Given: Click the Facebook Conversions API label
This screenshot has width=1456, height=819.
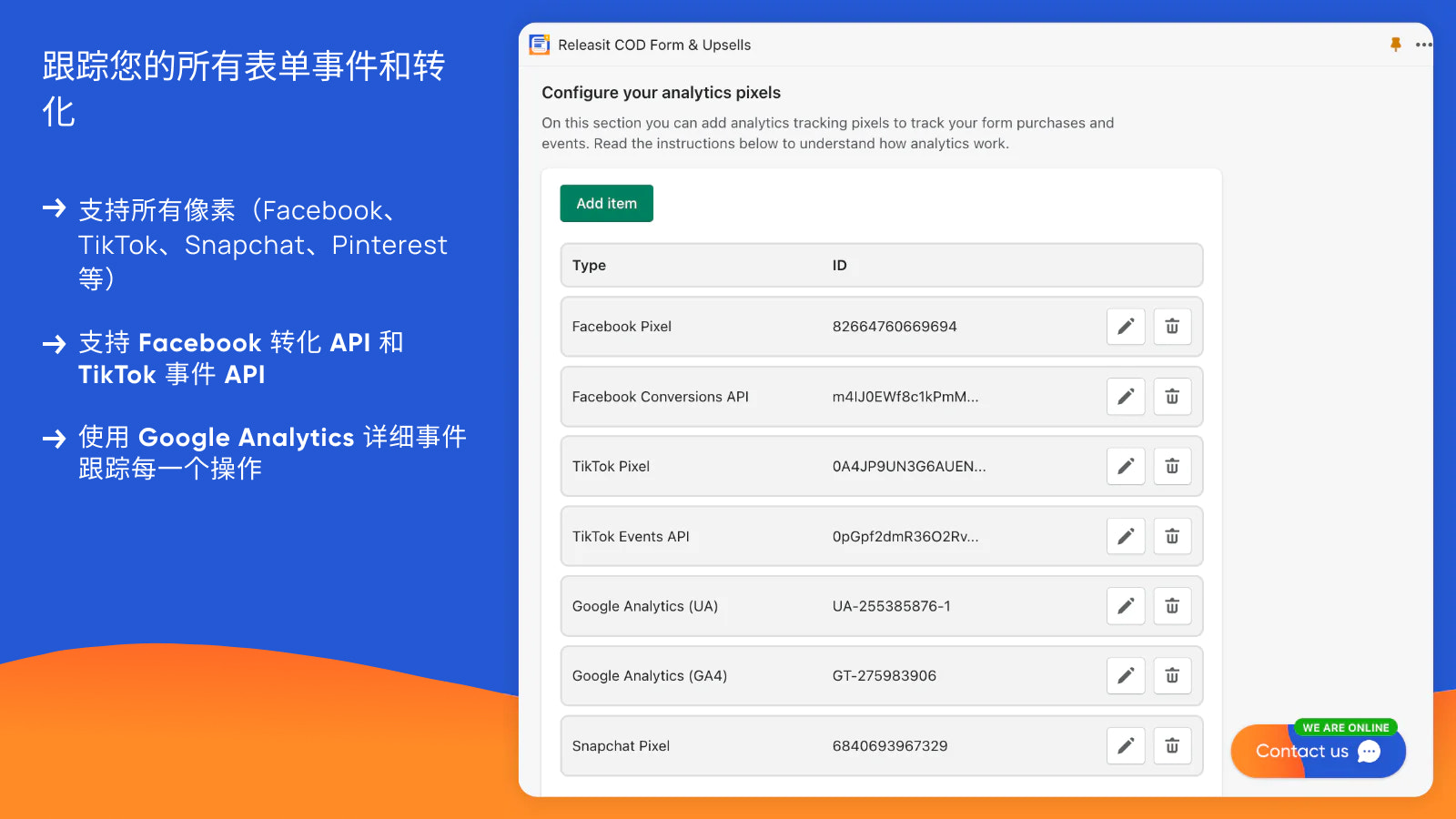Looking at the screenshot, I should (661, 397).
